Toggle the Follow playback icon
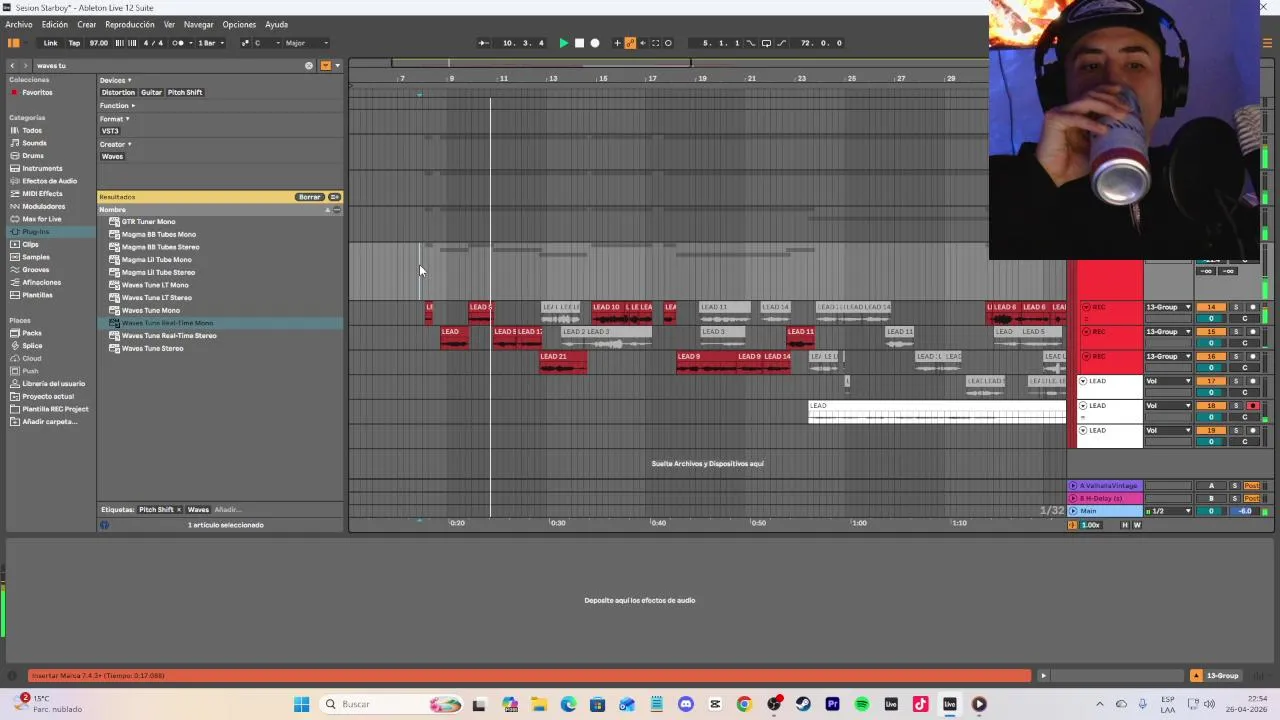Screen dimensions: 1280x720 click(x=483, y=43)
